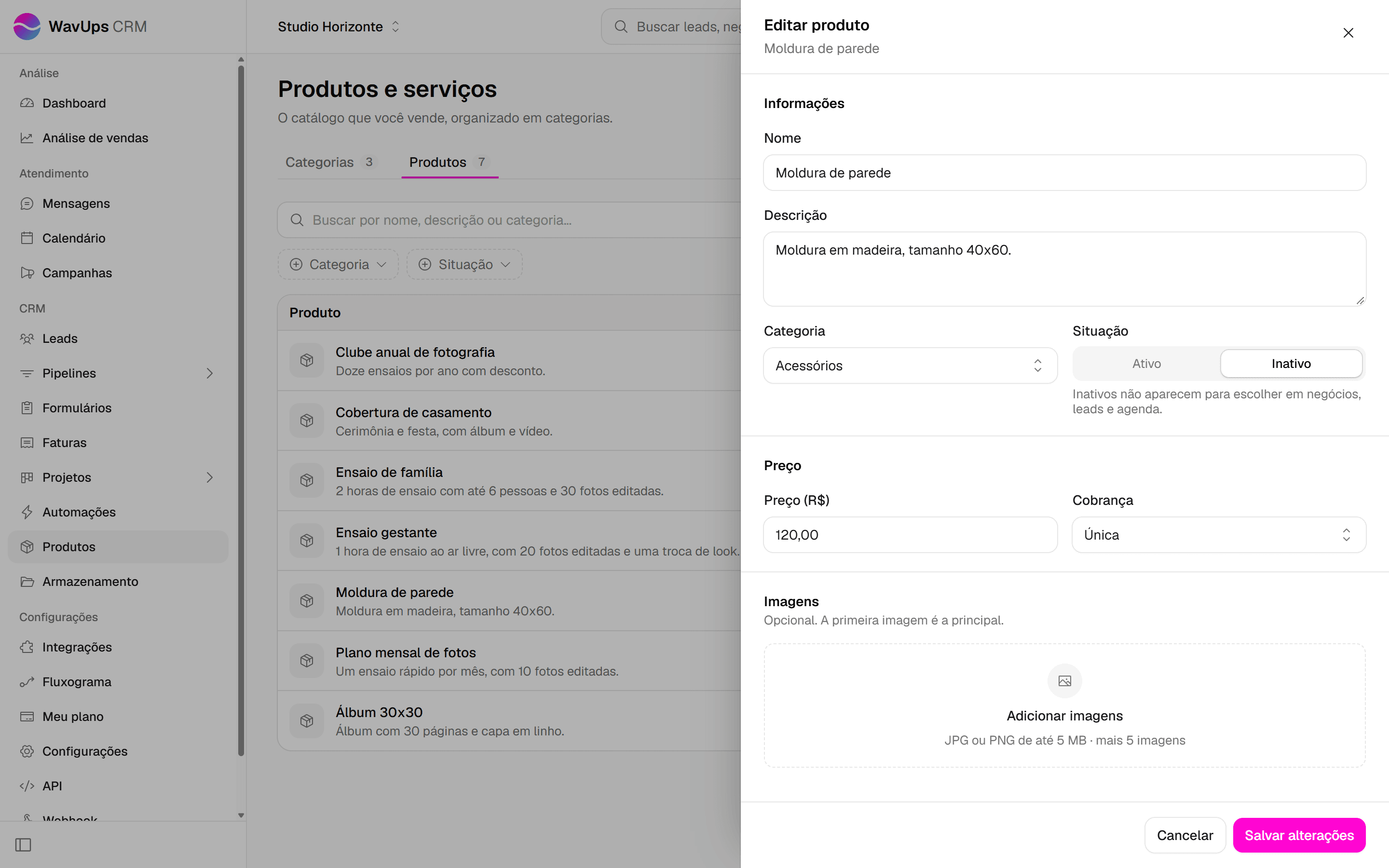Click the image icon in upload area
Viewport: 1389px width, 868px height.
[1065, 681]
